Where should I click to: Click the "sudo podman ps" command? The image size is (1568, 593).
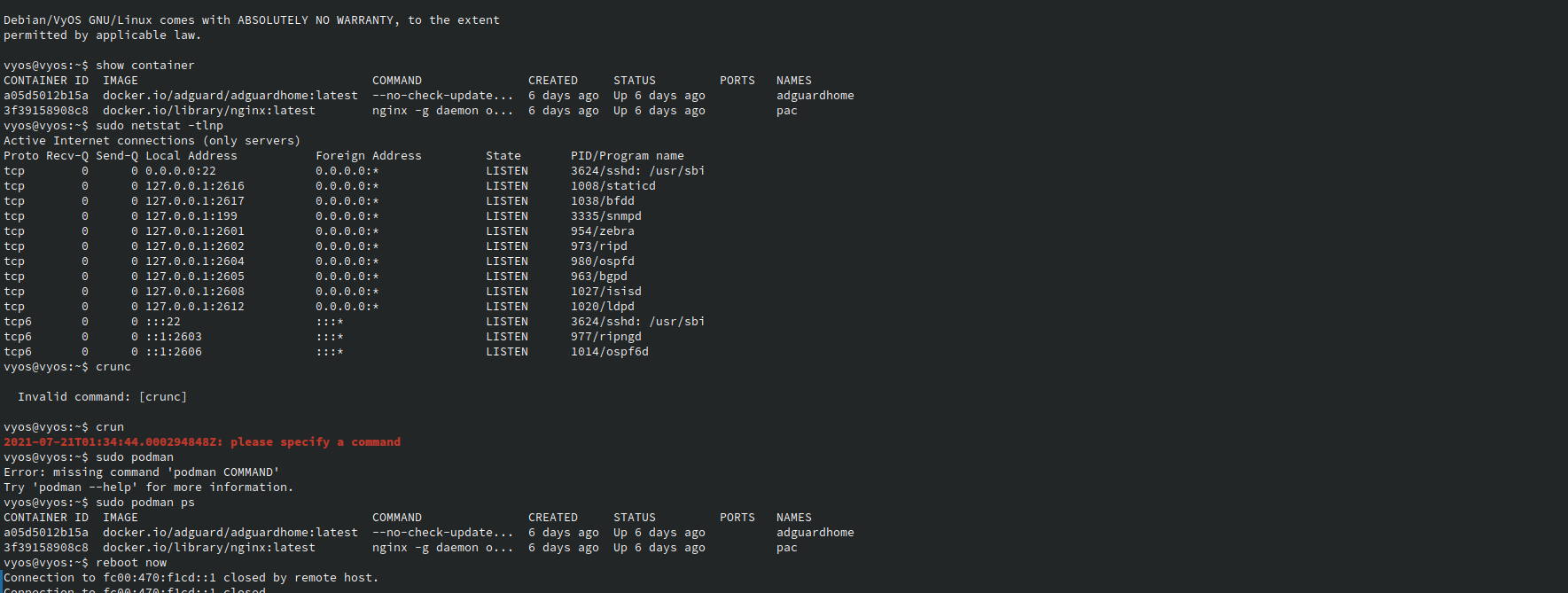click(145, 503)
